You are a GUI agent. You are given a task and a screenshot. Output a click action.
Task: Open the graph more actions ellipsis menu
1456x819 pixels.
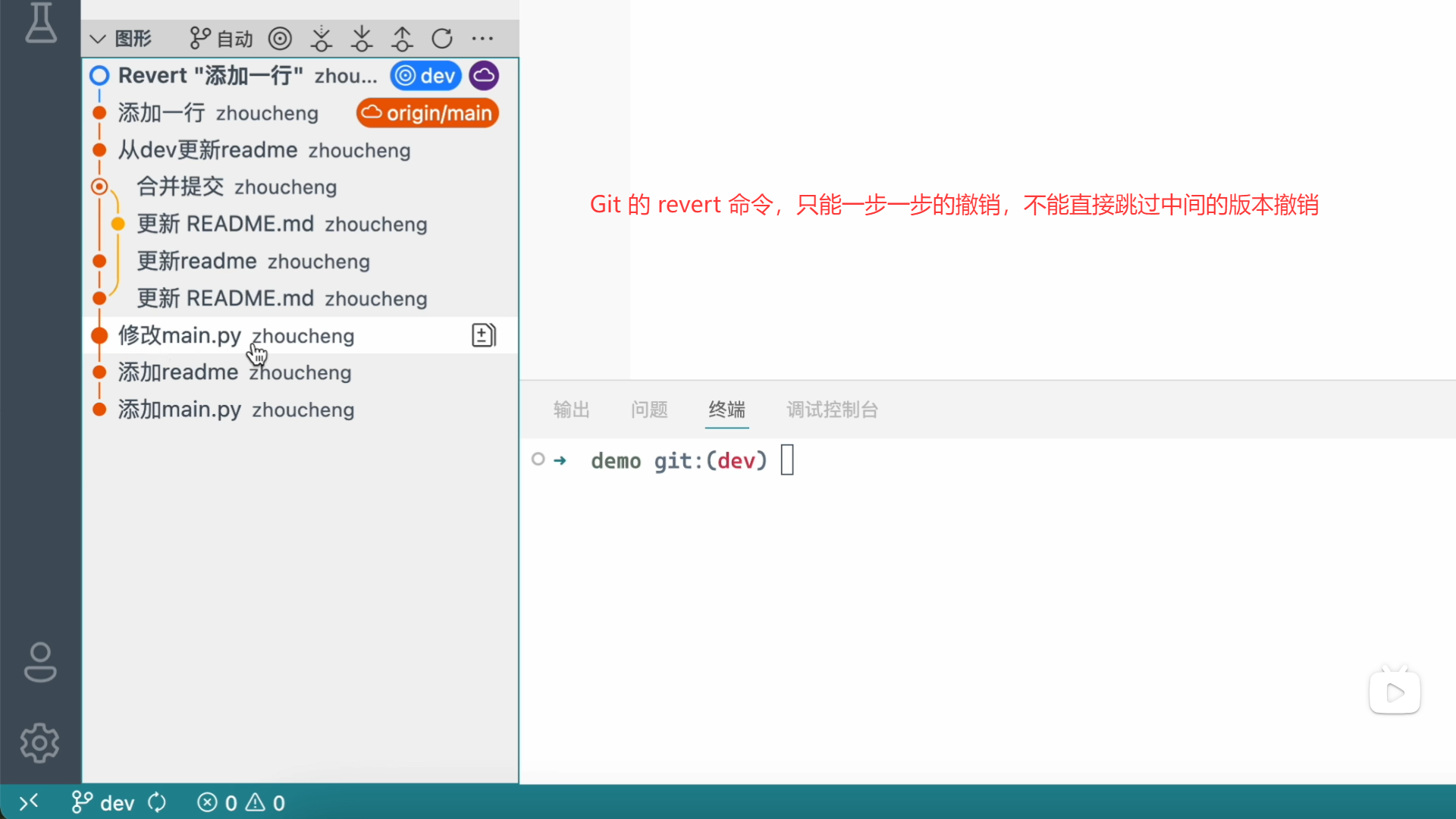[482, 38]
